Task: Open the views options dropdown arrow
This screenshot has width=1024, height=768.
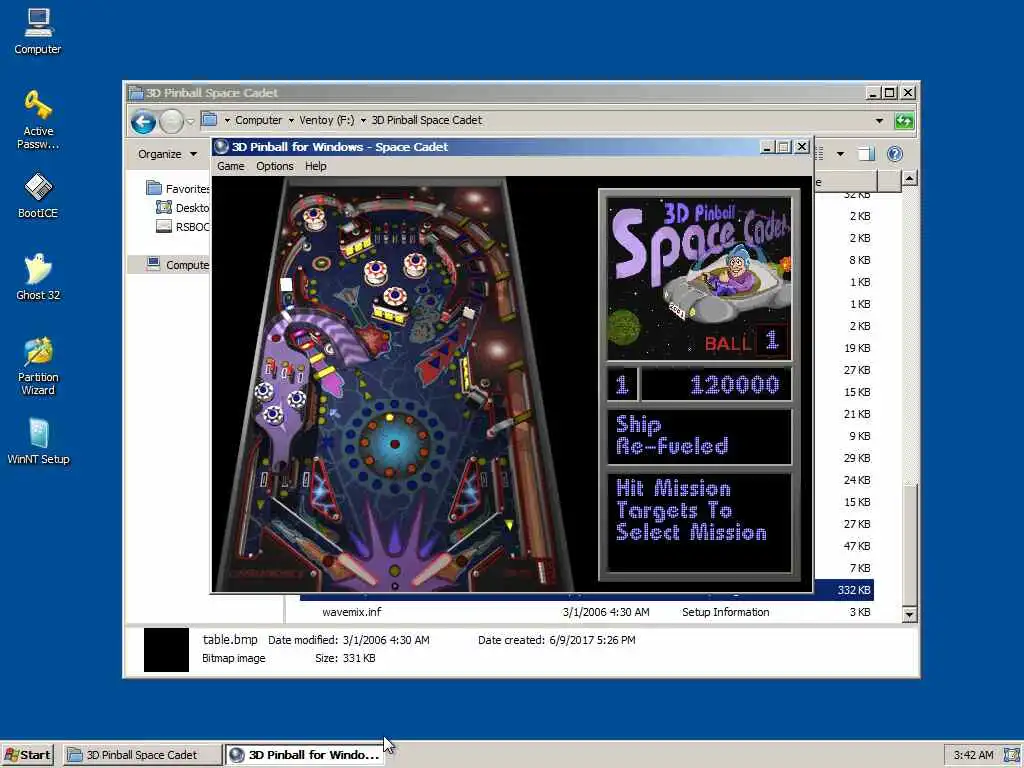Action: pyautogui.click(x=840, y=154)
